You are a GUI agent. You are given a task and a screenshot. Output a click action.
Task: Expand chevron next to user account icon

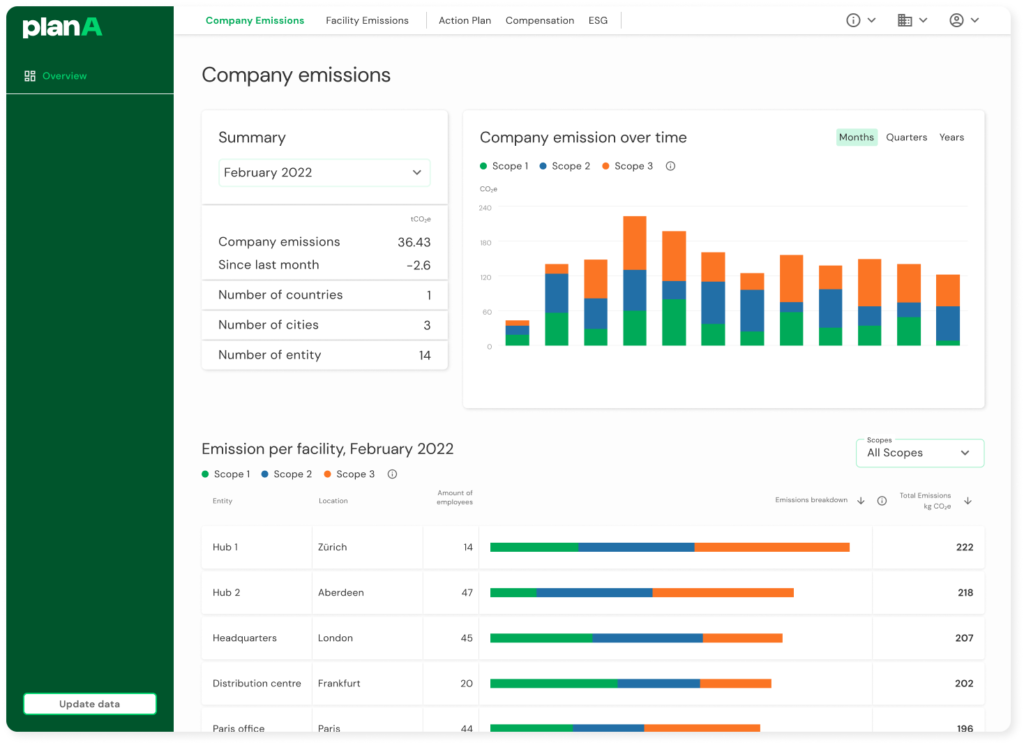(974, 20)
